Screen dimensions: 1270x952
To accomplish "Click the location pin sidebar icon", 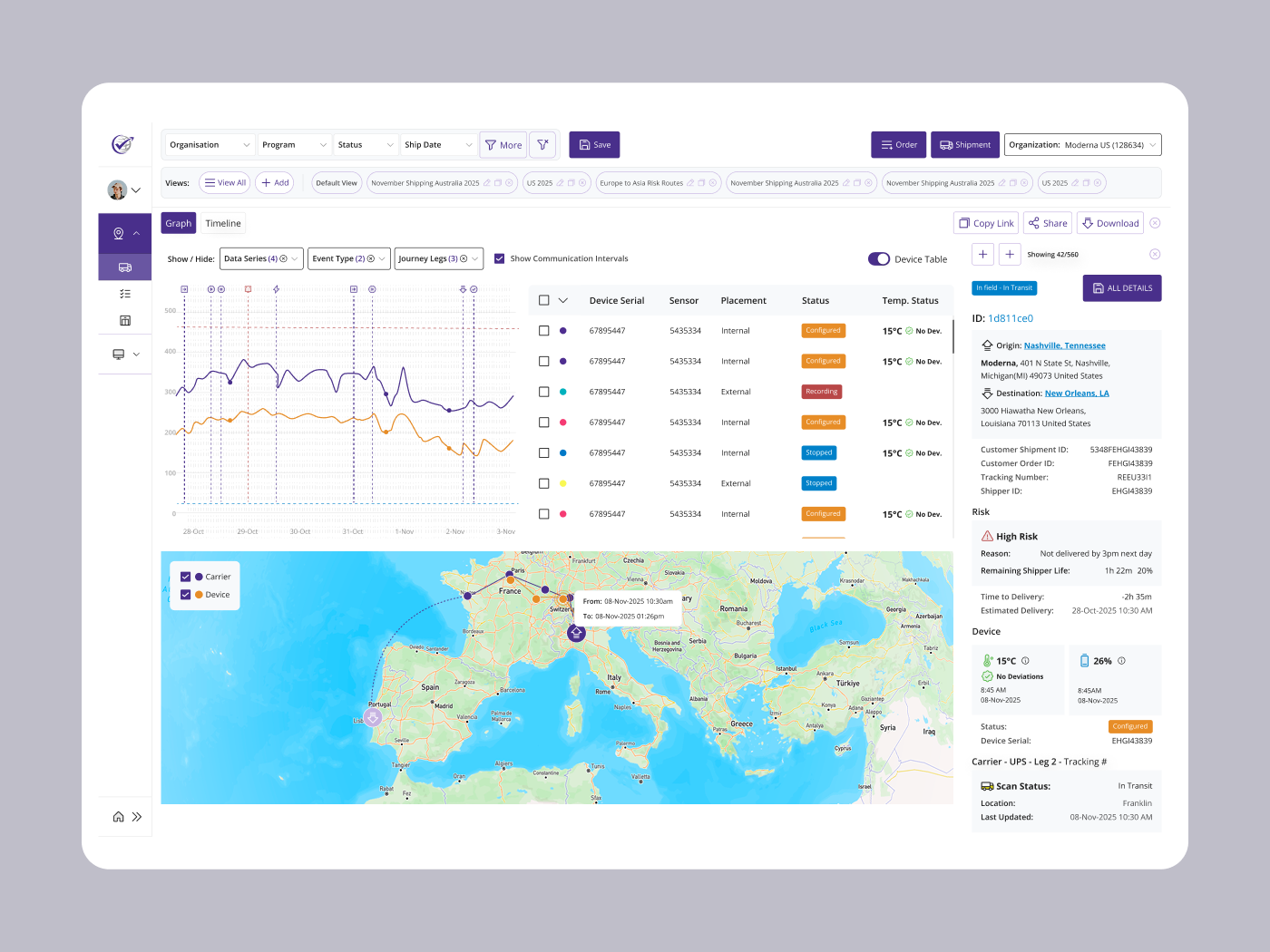I will tap(118, 234).
